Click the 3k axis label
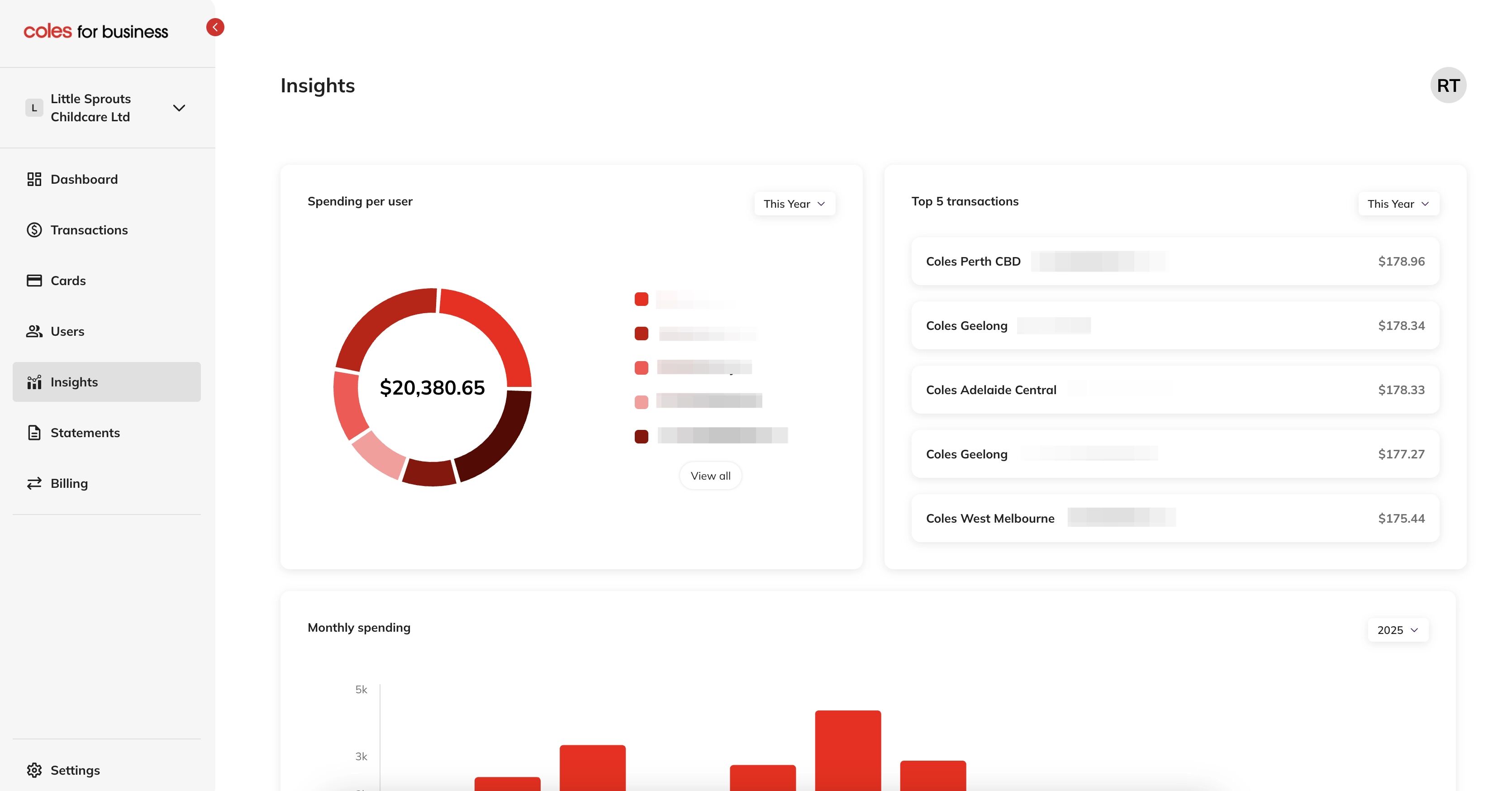Viewport: 1512px width, 791px height. coord(361,756)
